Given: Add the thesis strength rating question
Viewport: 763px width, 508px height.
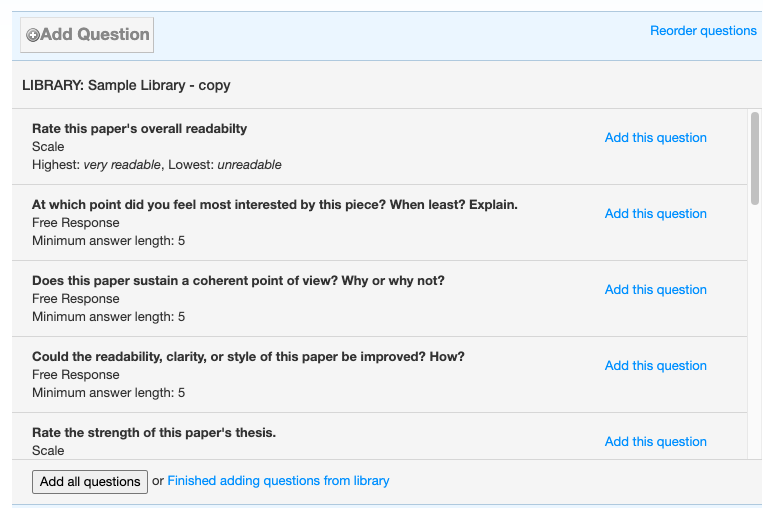Looking at the screenshot, I should click(x=655, y=441).
